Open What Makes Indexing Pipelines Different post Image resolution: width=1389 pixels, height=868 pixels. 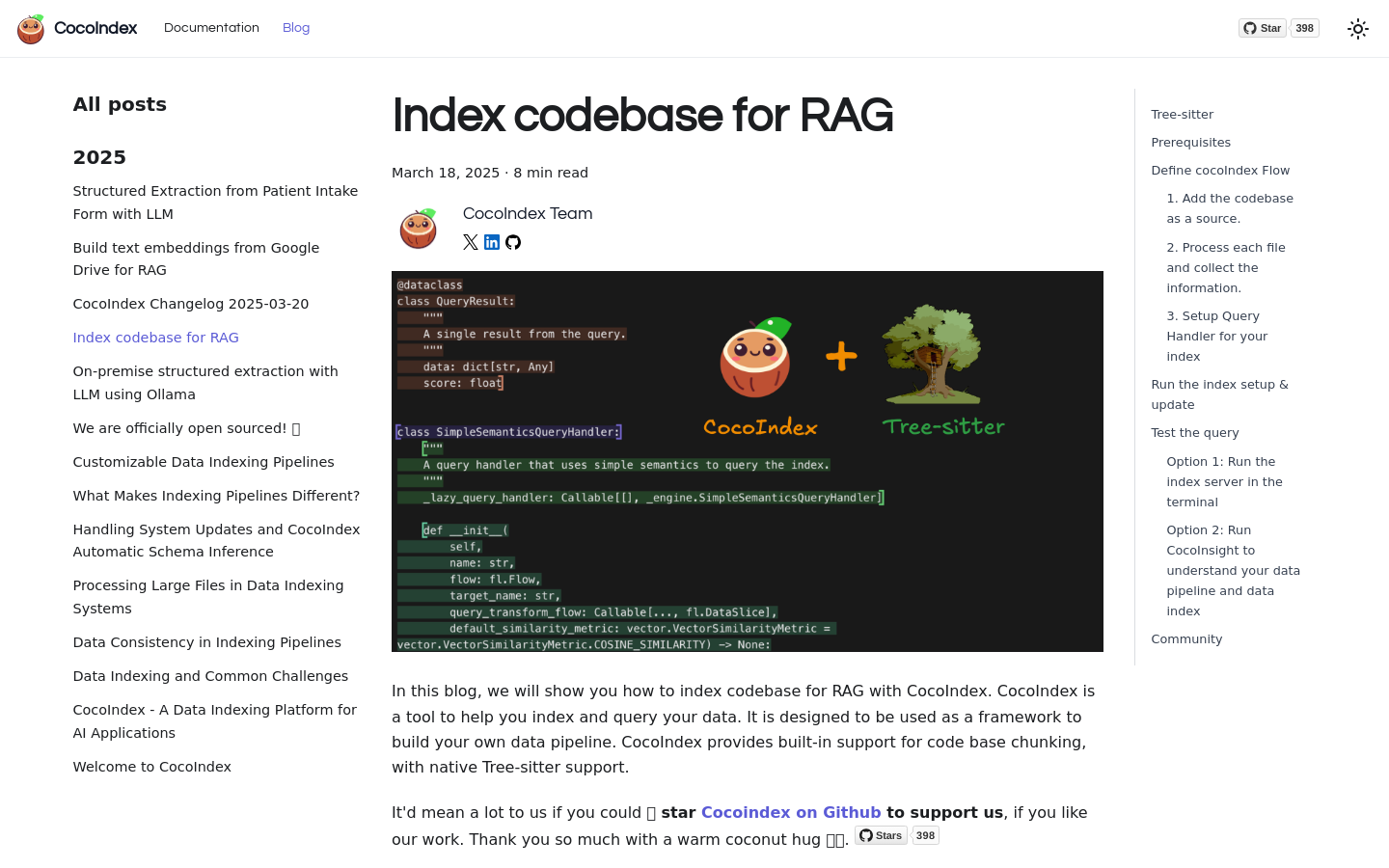216,496
